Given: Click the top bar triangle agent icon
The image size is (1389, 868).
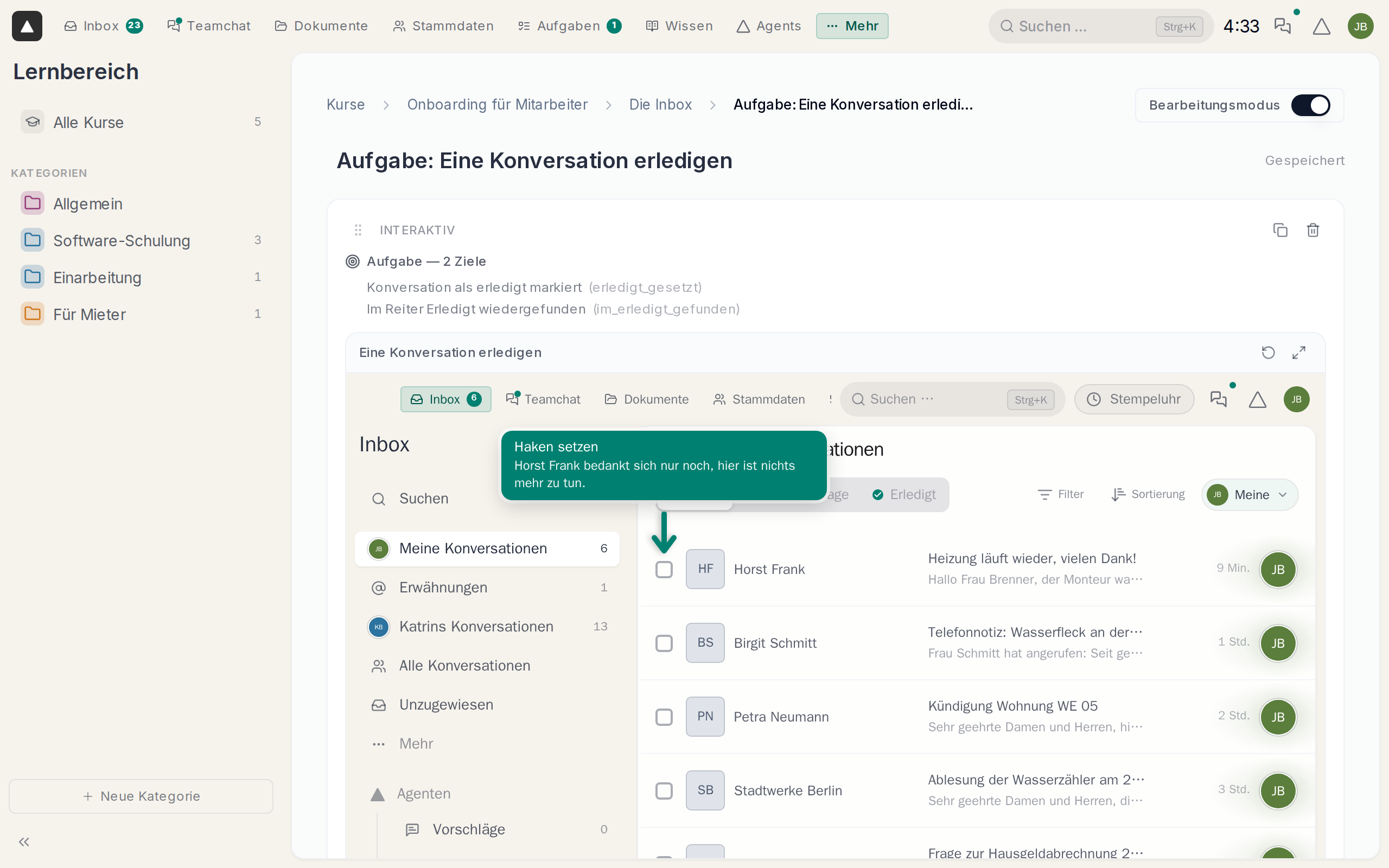Looking at the screenshot, I should (x=1321, y=27).
